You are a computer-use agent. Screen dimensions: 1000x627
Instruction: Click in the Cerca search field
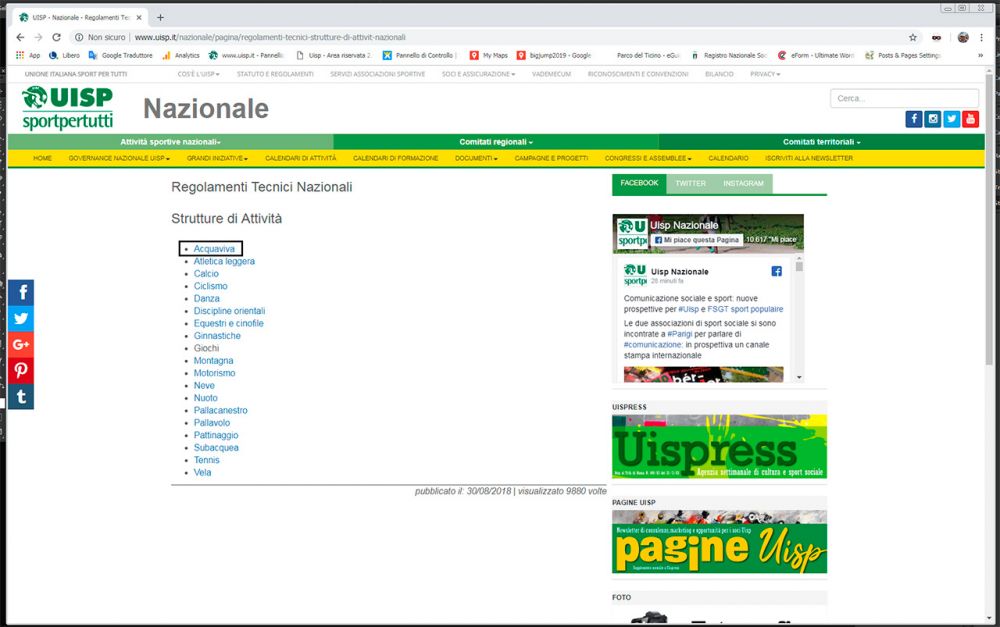904,98
